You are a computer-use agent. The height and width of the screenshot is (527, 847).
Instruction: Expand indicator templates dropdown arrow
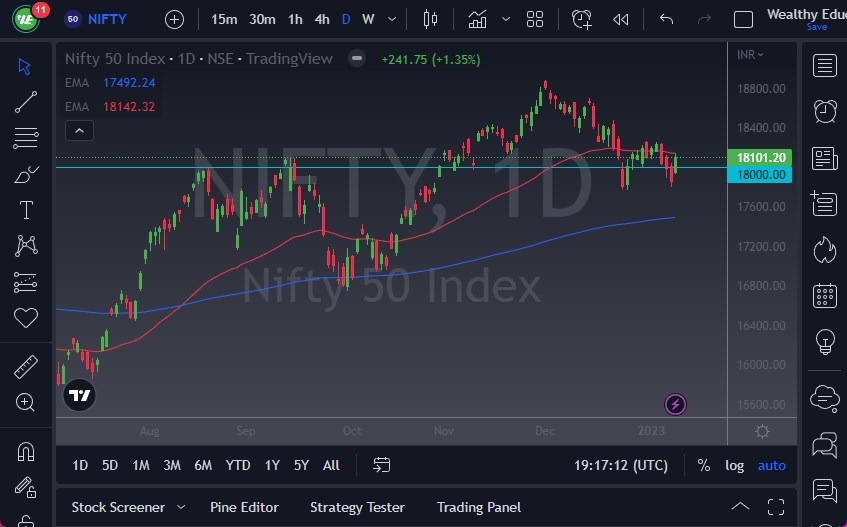tap(506, 19)
